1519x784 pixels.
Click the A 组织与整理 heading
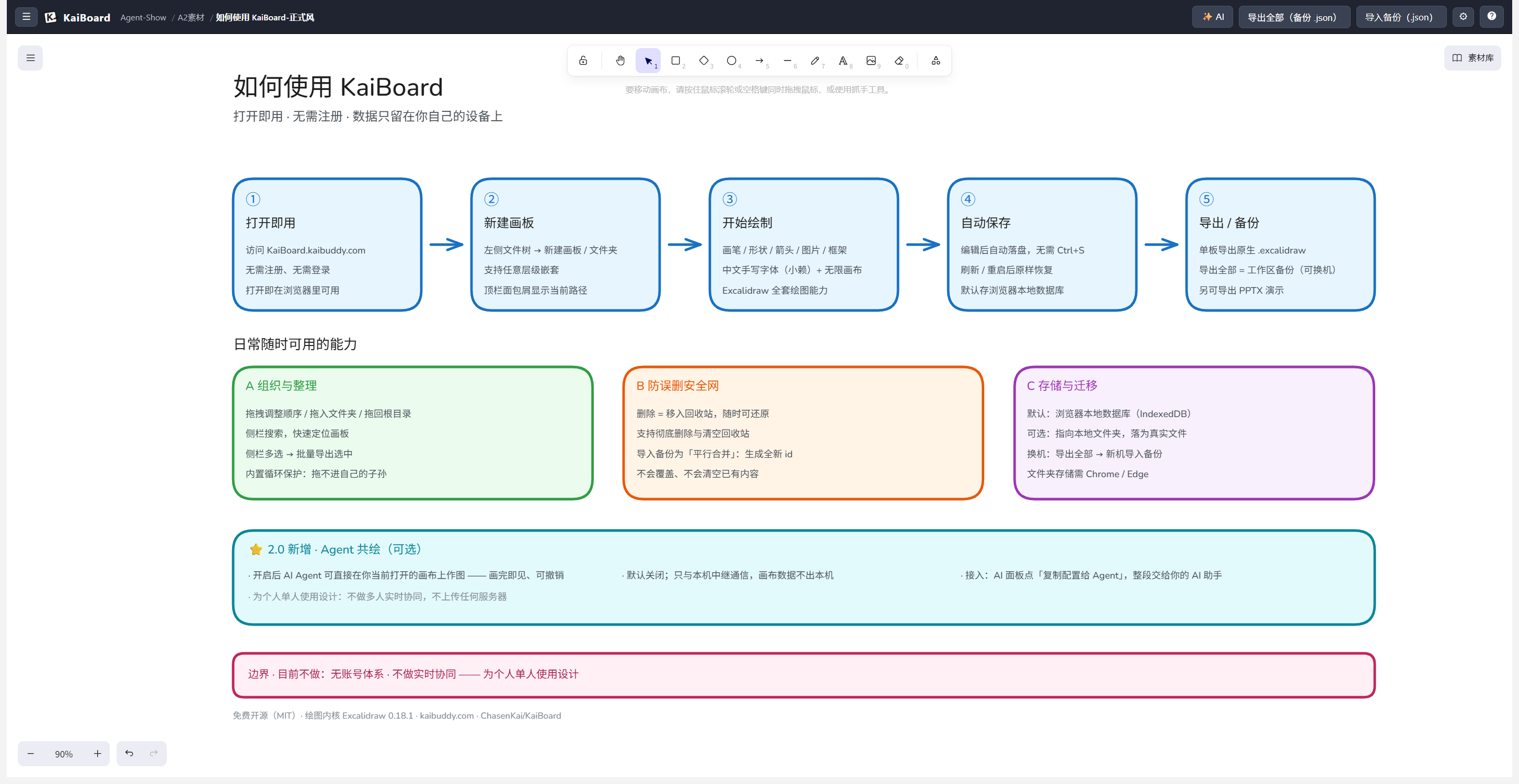281,386
